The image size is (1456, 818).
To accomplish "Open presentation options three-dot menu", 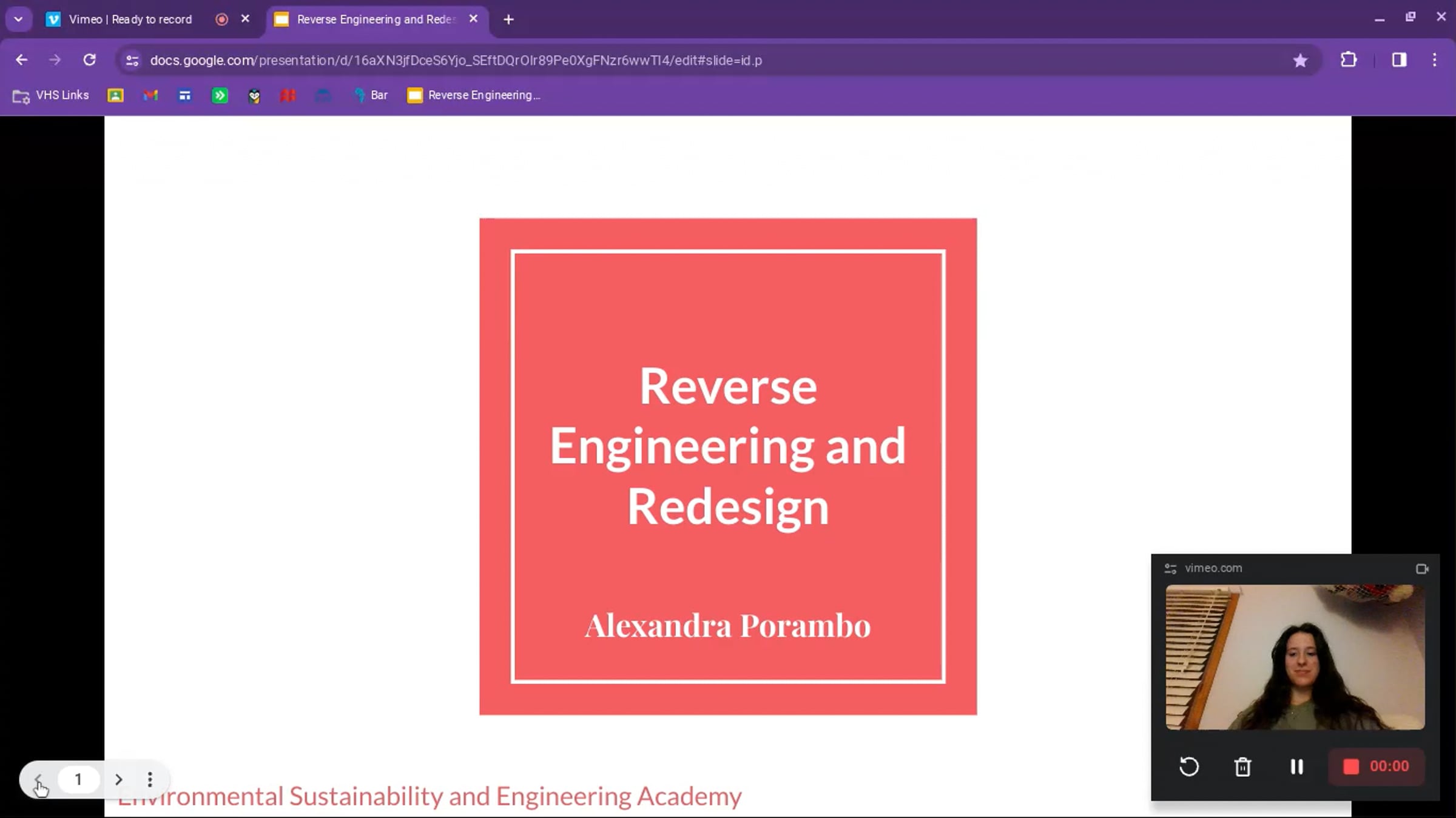I will [150, 779].
